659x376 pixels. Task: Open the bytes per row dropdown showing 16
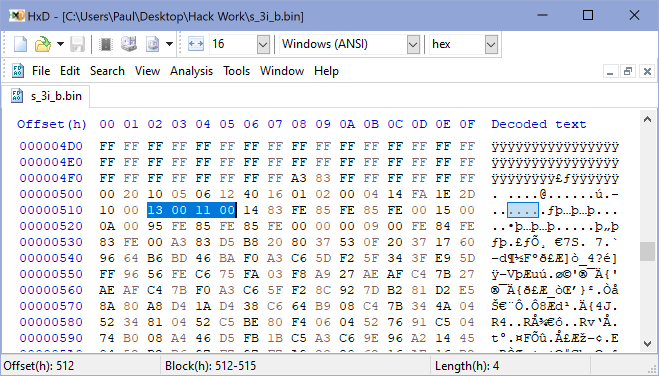click(263, 44)
